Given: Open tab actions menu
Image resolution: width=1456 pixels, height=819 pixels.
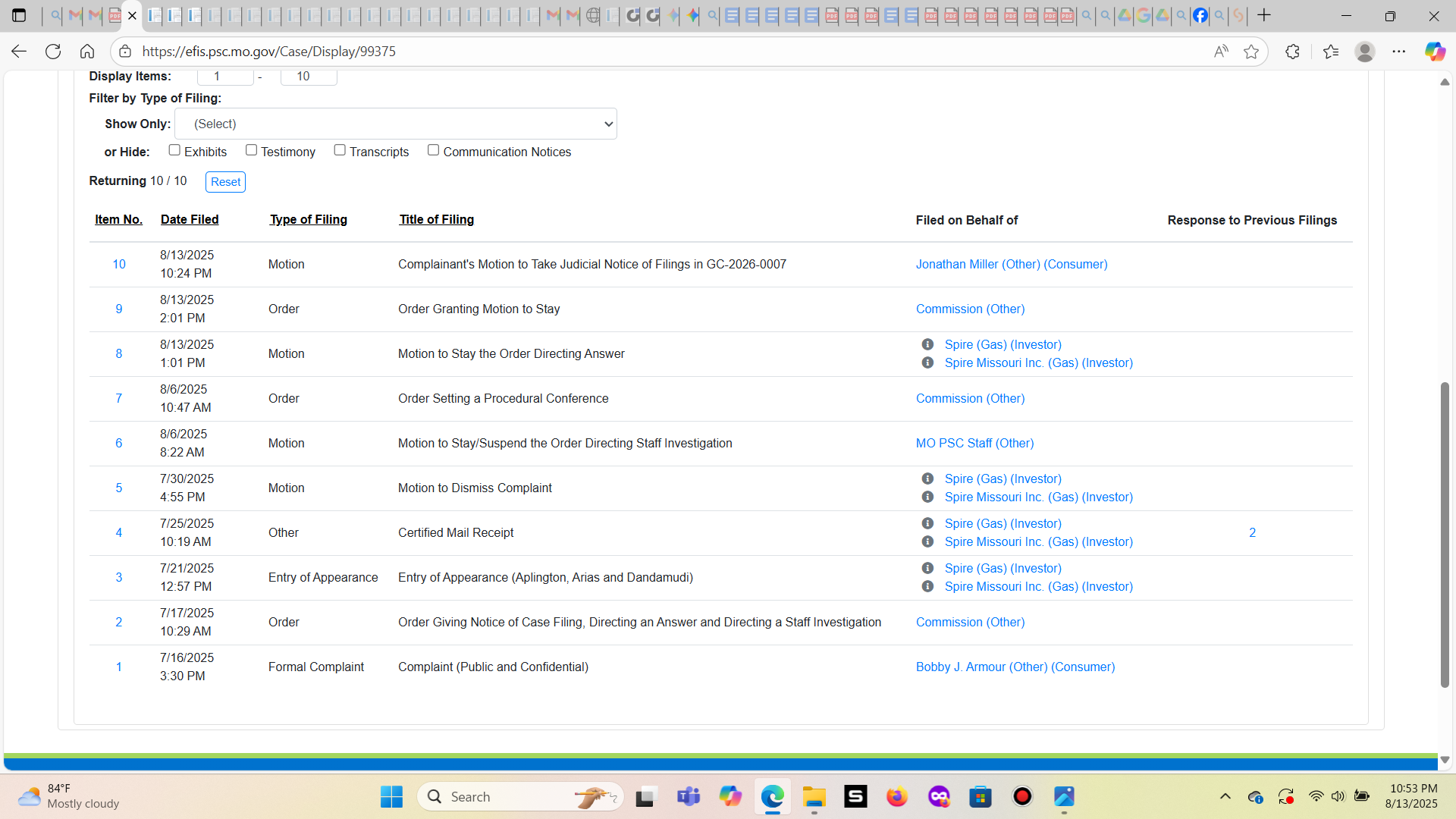Looking at the screenshot, I should [19, 15].
